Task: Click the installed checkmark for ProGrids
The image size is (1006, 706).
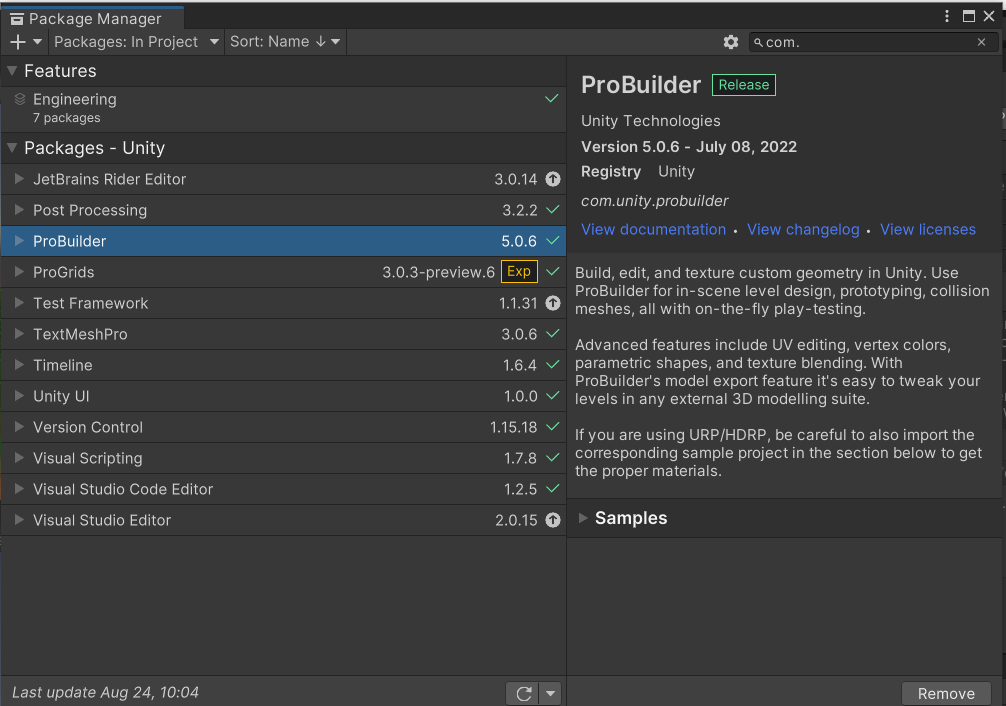Action: [x=552, y=271]
